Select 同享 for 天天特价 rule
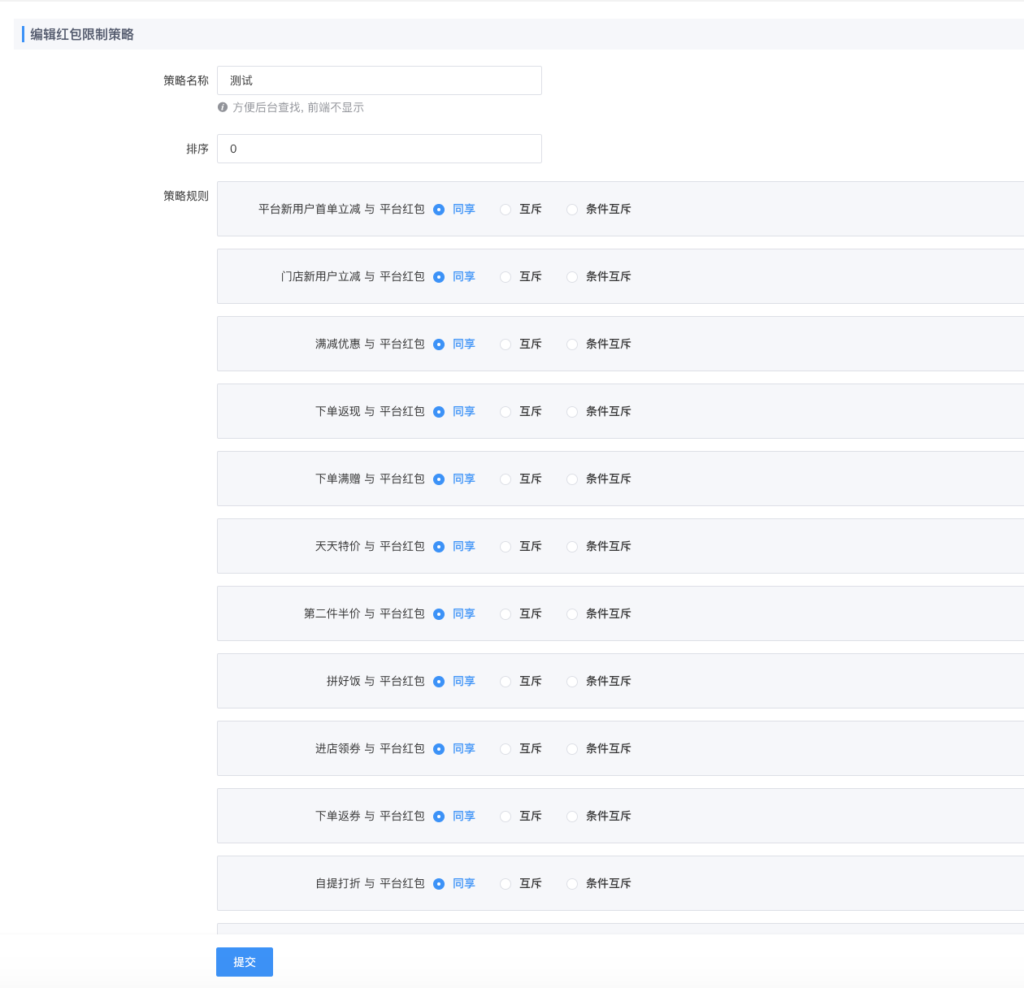Image resolution: width=1024 pixels, height=988 pixels. [439, 547]
